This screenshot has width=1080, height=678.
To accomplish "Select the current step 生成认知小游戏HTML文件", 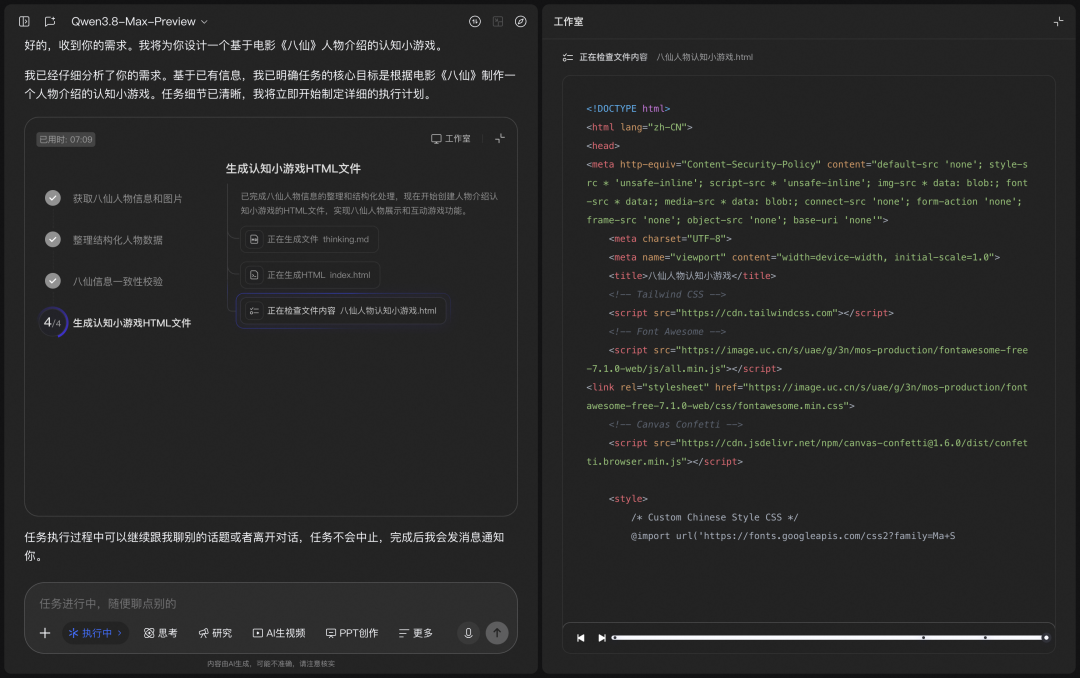I will [132, 322].
